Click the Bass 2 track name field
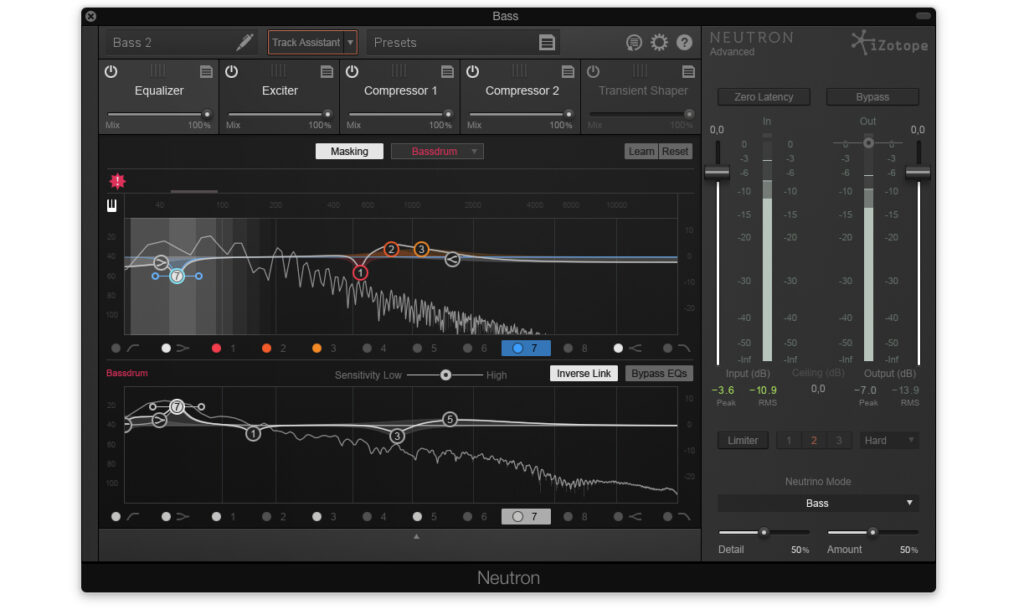The width and height of the screenshot is (1024, 615). [182, 42]
